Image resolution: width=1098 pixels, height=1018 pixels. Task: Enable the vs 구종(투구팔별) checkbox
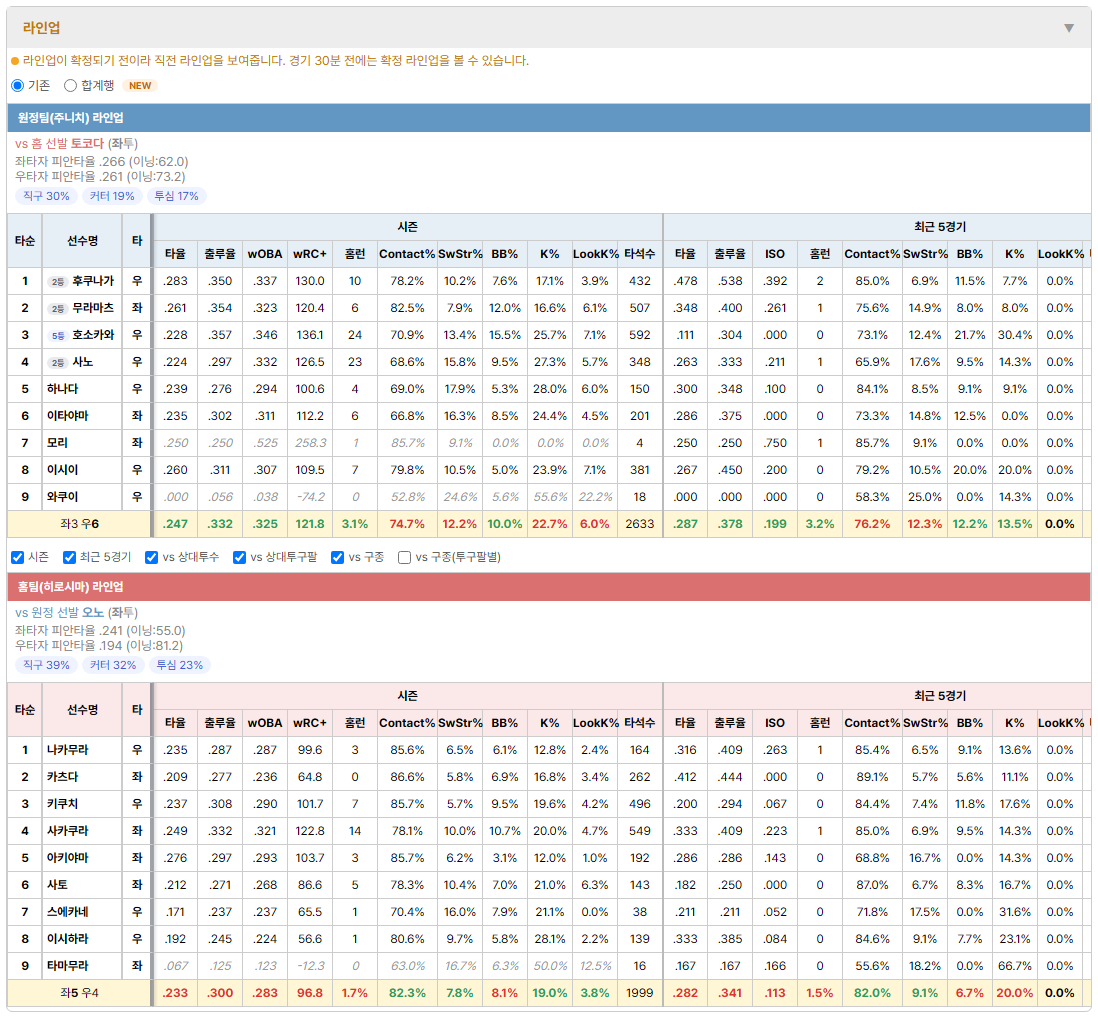click(404, 557)
